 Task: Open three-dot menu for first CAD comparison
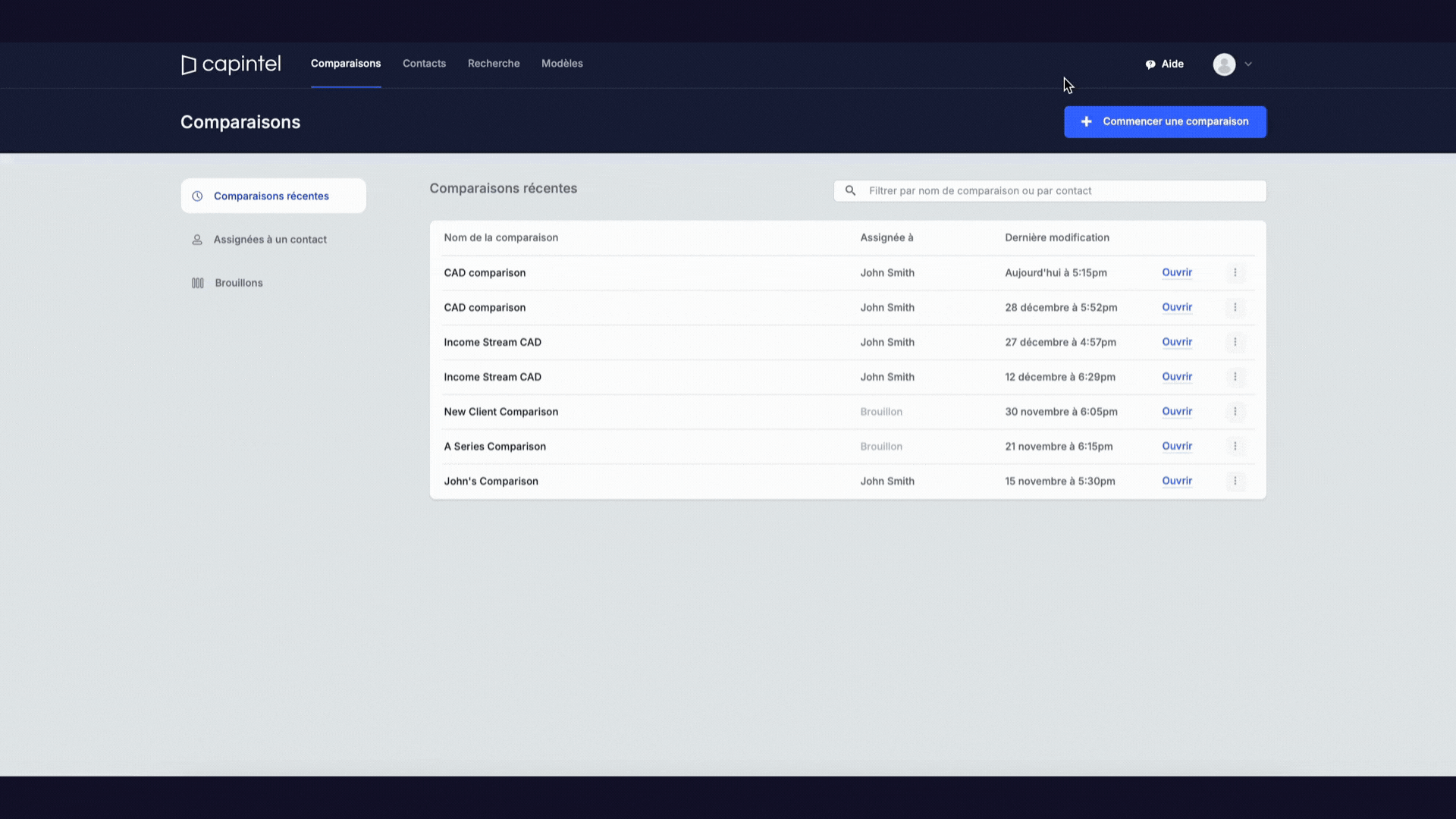click(1235, 273)
